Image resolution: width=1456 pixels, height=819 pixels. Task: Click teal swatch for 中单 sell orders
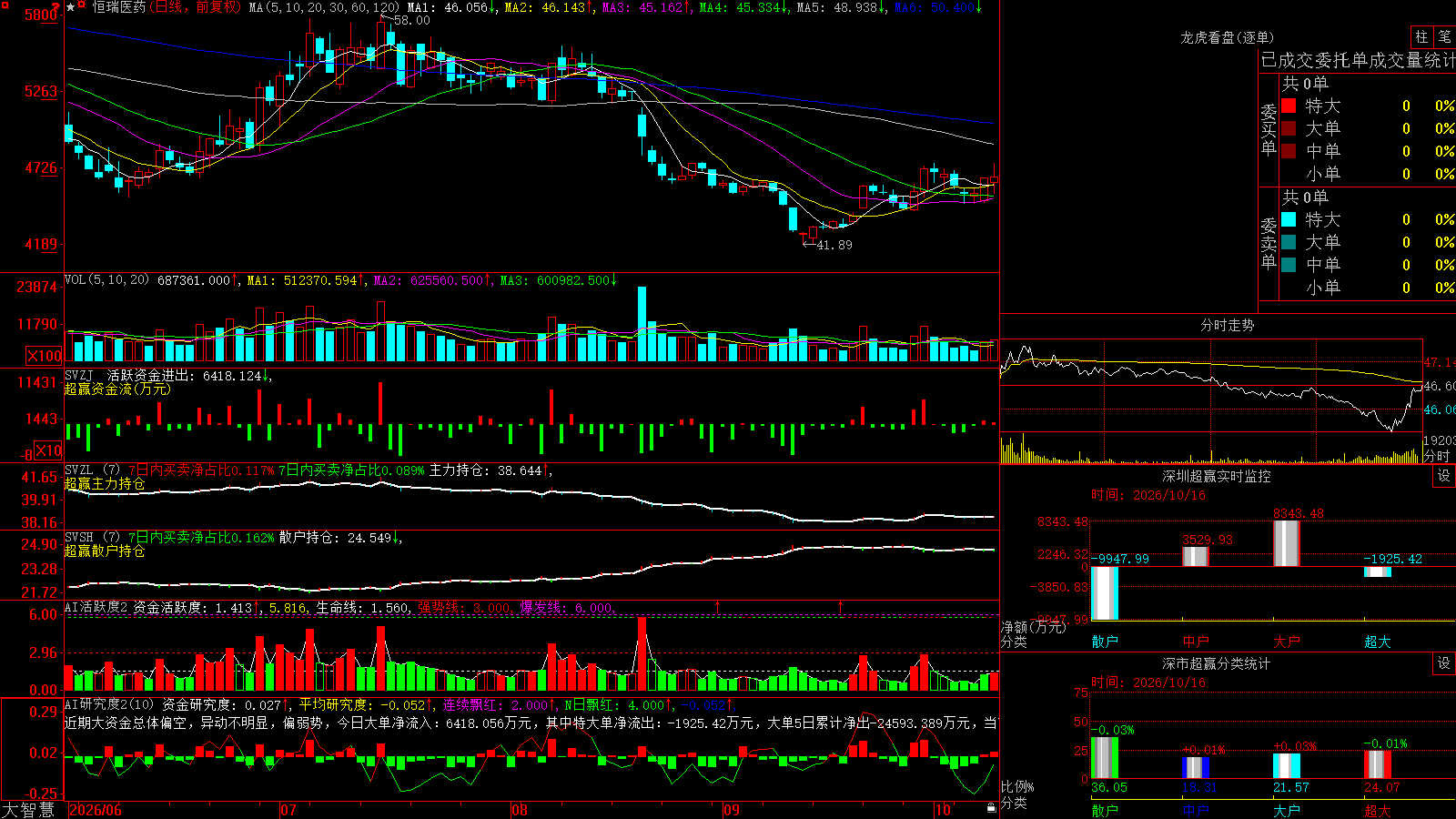[x=1289, y=265]
